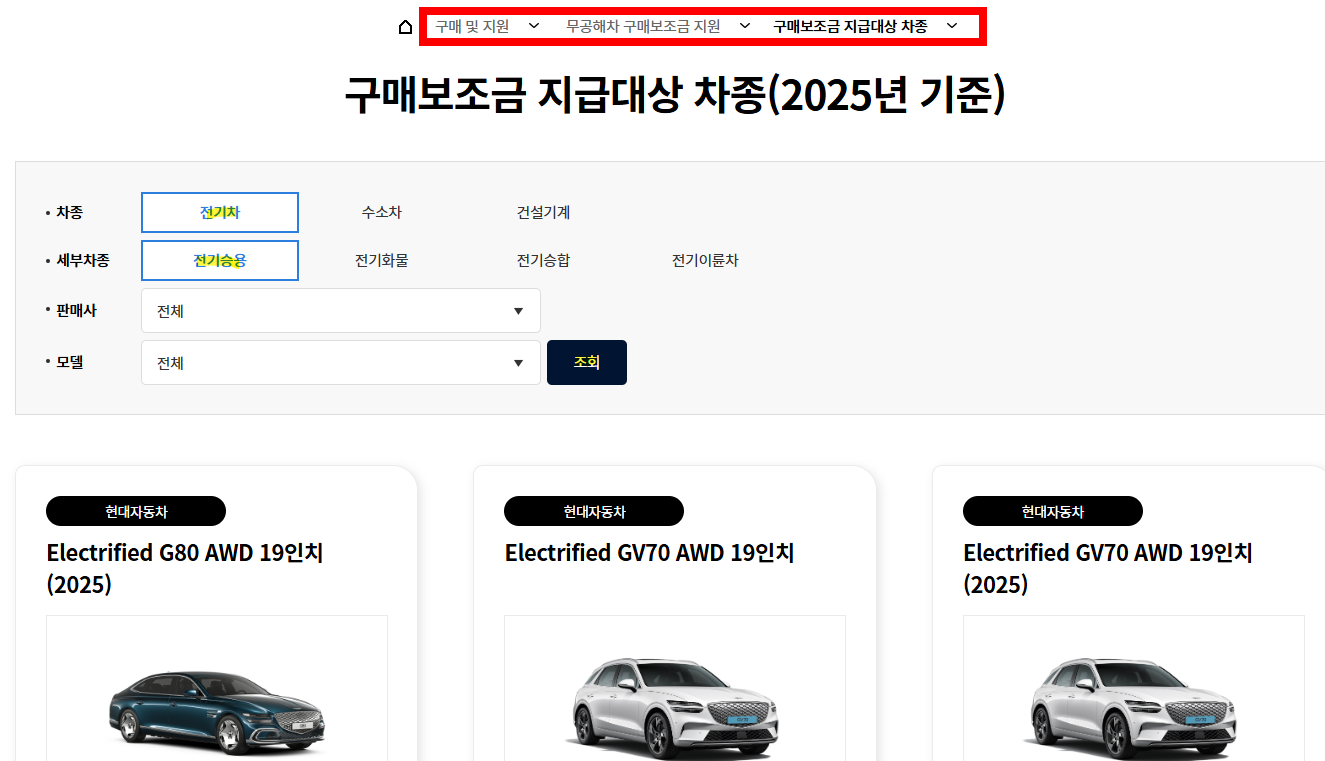The image size is (1325, 761).
Task: Open the 모델 select box
Action: [x=341, y=363]
